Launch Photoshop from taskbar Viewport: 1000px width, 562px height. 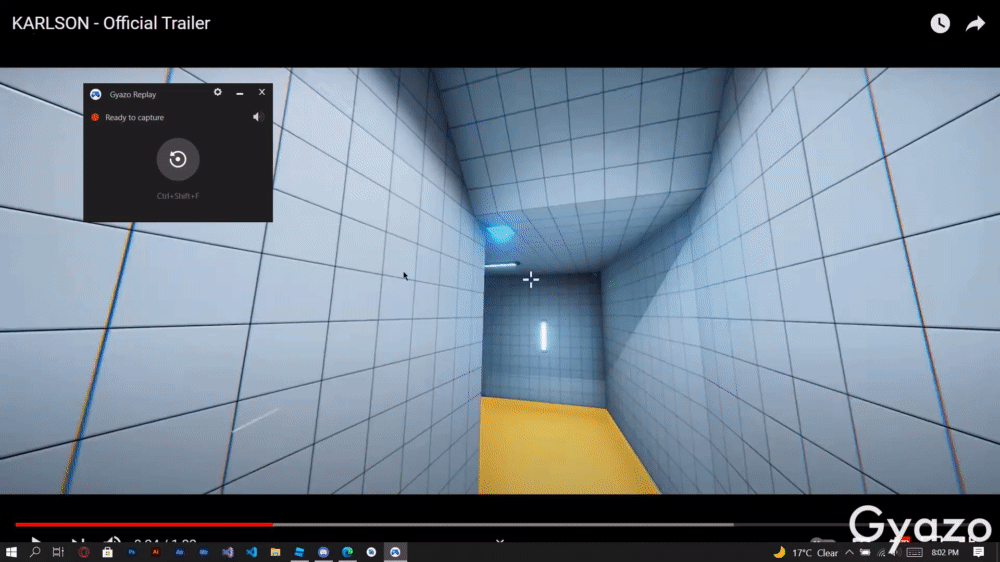[x=131, y=552]
